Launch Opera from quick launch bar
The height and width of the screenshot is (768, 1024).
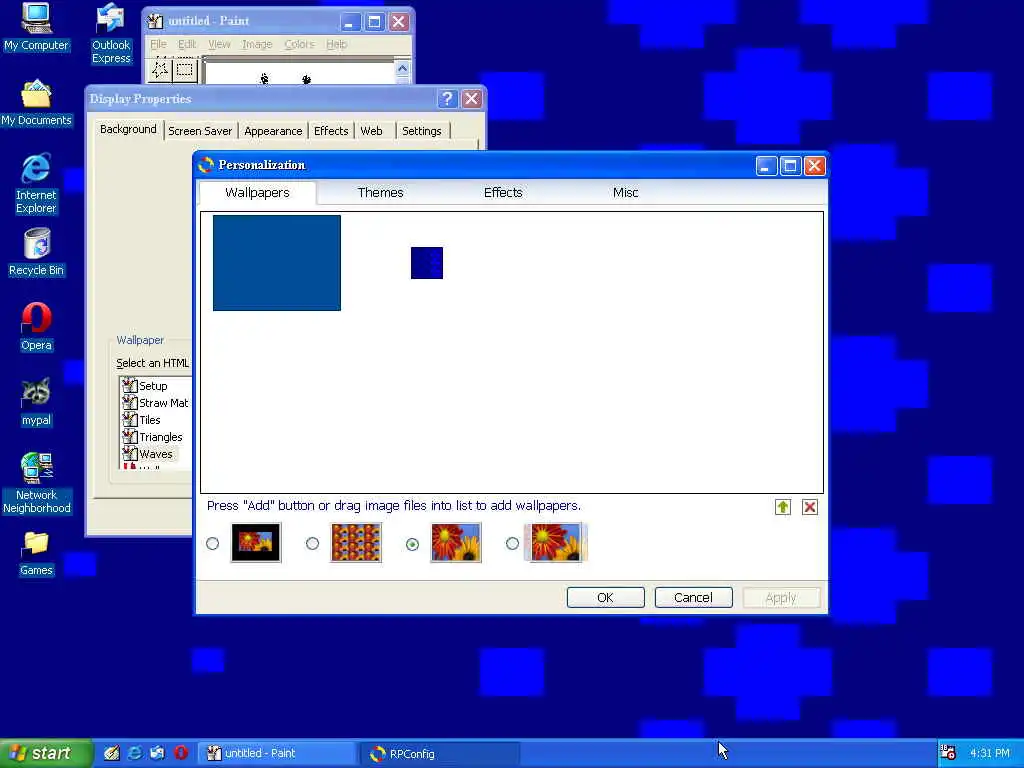click(181, 753)
